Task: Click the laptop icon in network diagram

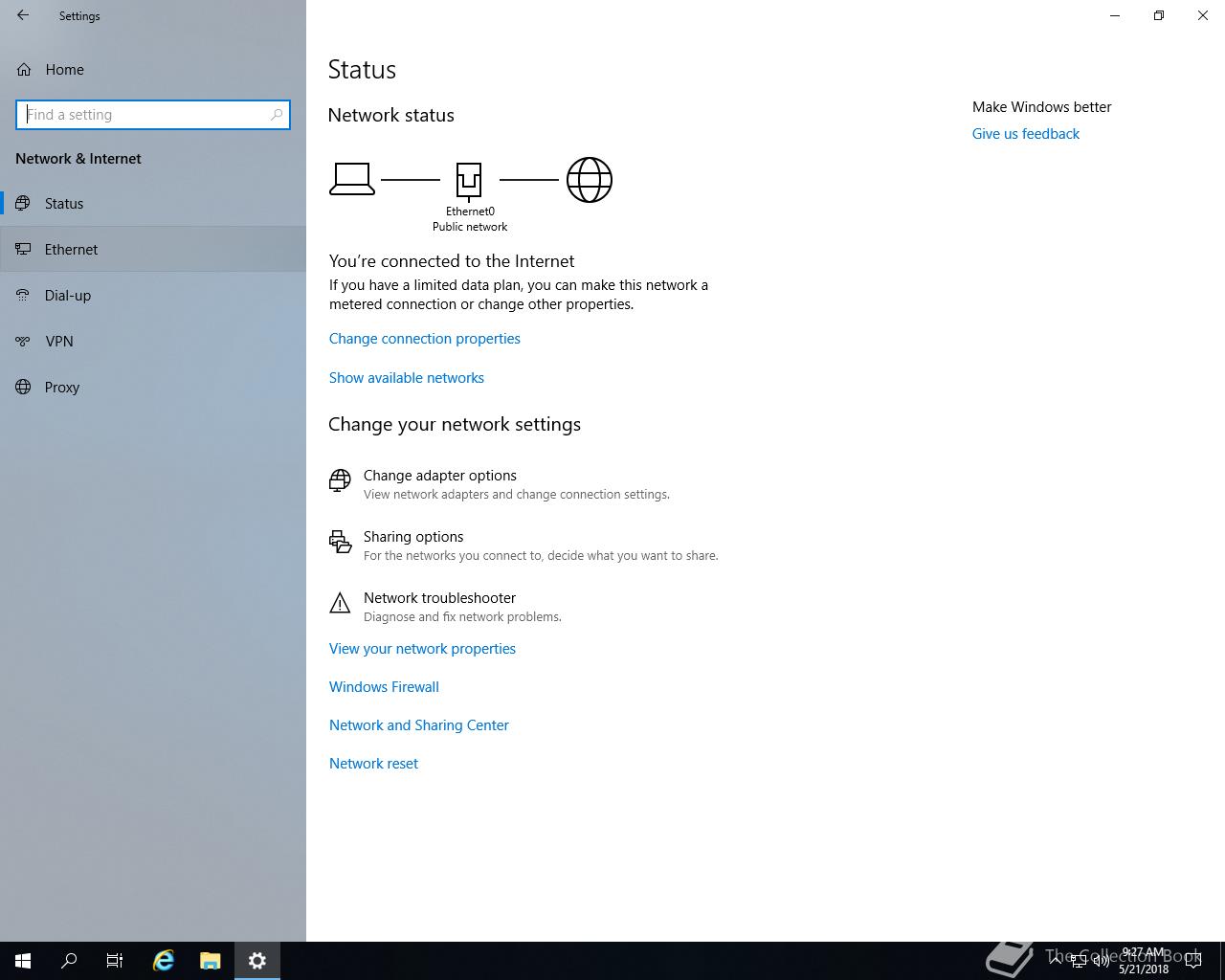Action: 352,179
